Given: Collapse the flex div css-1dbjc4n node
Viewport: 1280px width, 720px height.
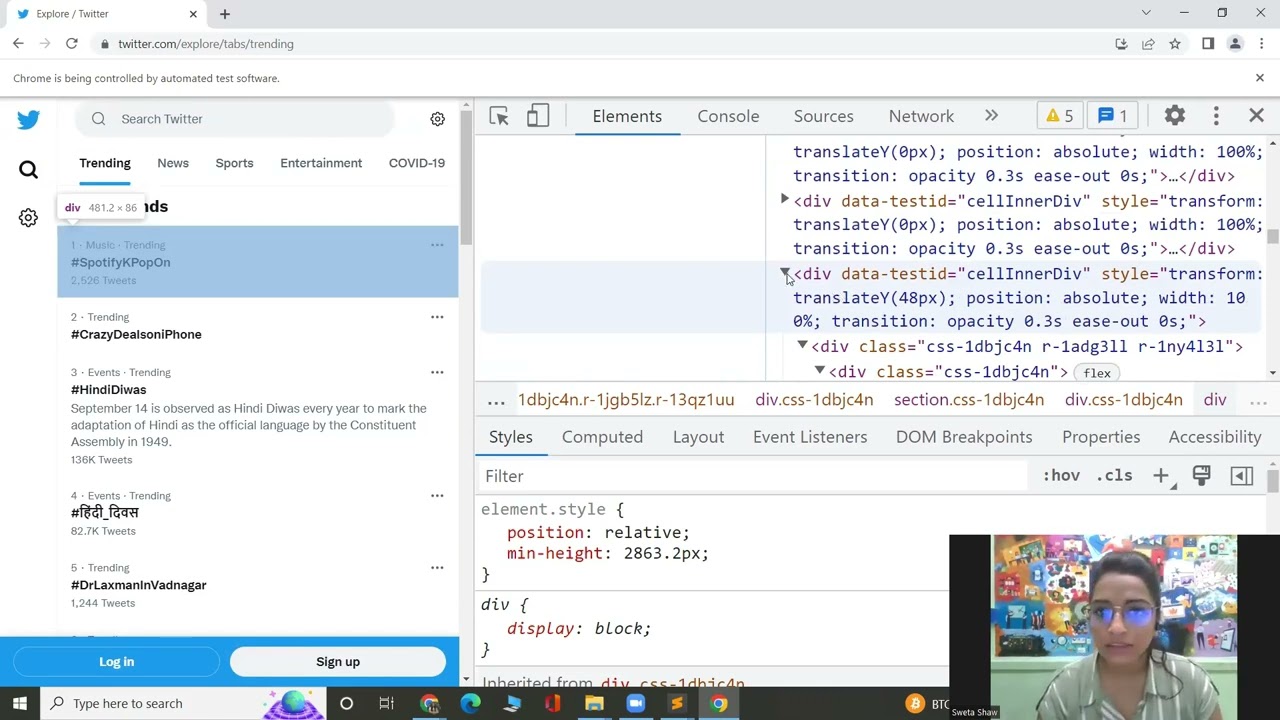Looking at the screenshot, I should point(820,371).
